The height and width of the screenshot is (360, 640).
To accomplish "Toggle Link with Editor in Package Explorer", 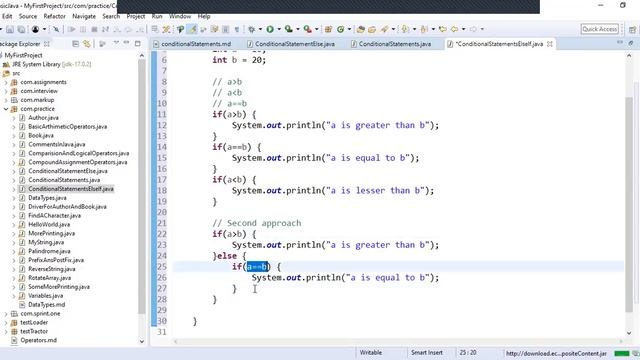I will (x=87, y=43).
